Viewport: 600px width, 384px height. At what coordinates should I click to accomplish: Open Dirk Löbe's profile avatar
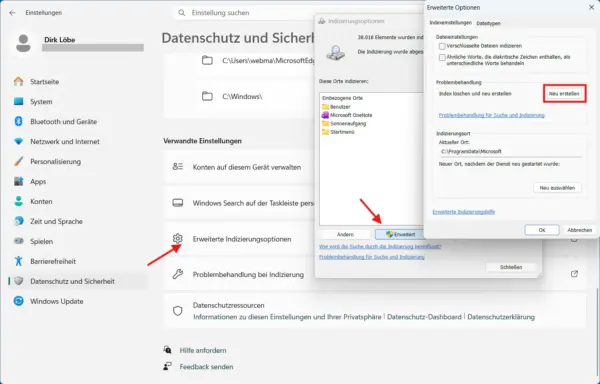23,43
